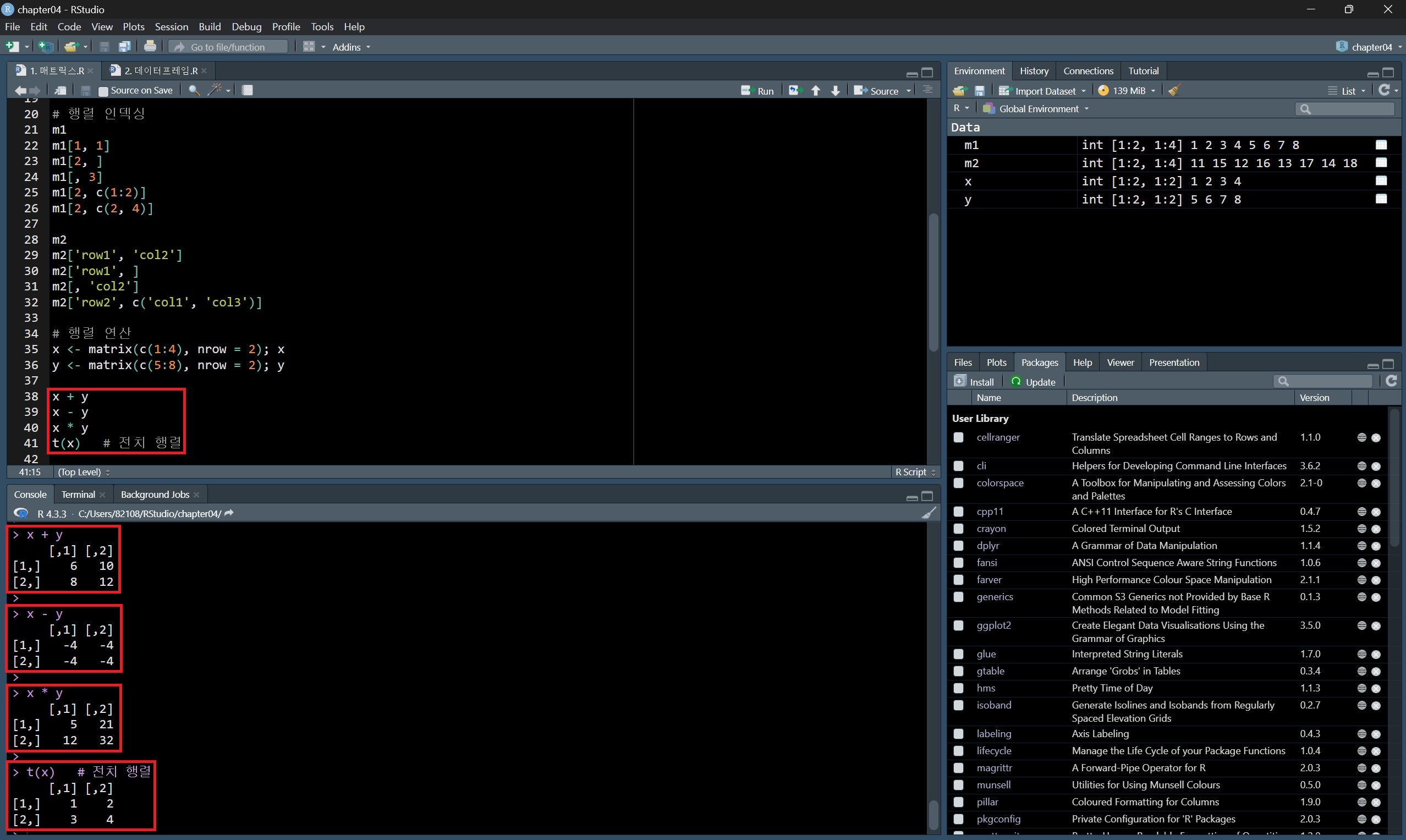This screenshot has height=840, width=1406.
Task: Click Print current file icon
Action: pyautogui.click(x=150, y=46)
